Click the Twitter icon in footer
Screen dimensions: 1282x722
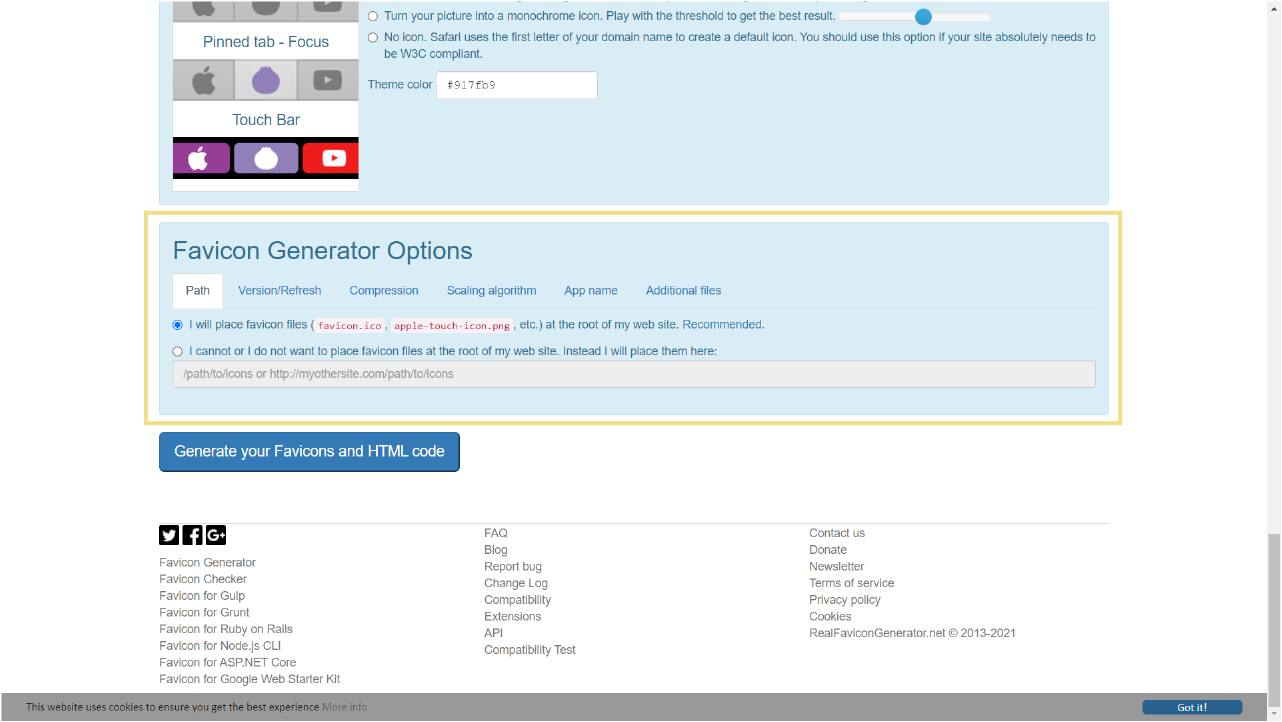169,535
